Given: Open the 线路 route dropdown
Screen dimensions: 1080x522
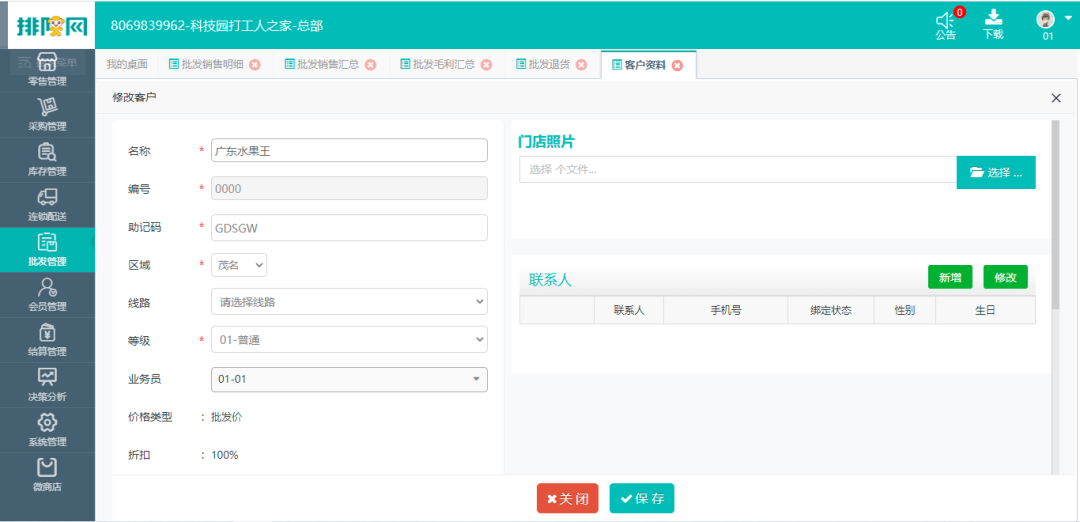Looking at the screenshot, I should tap(349, 302).
